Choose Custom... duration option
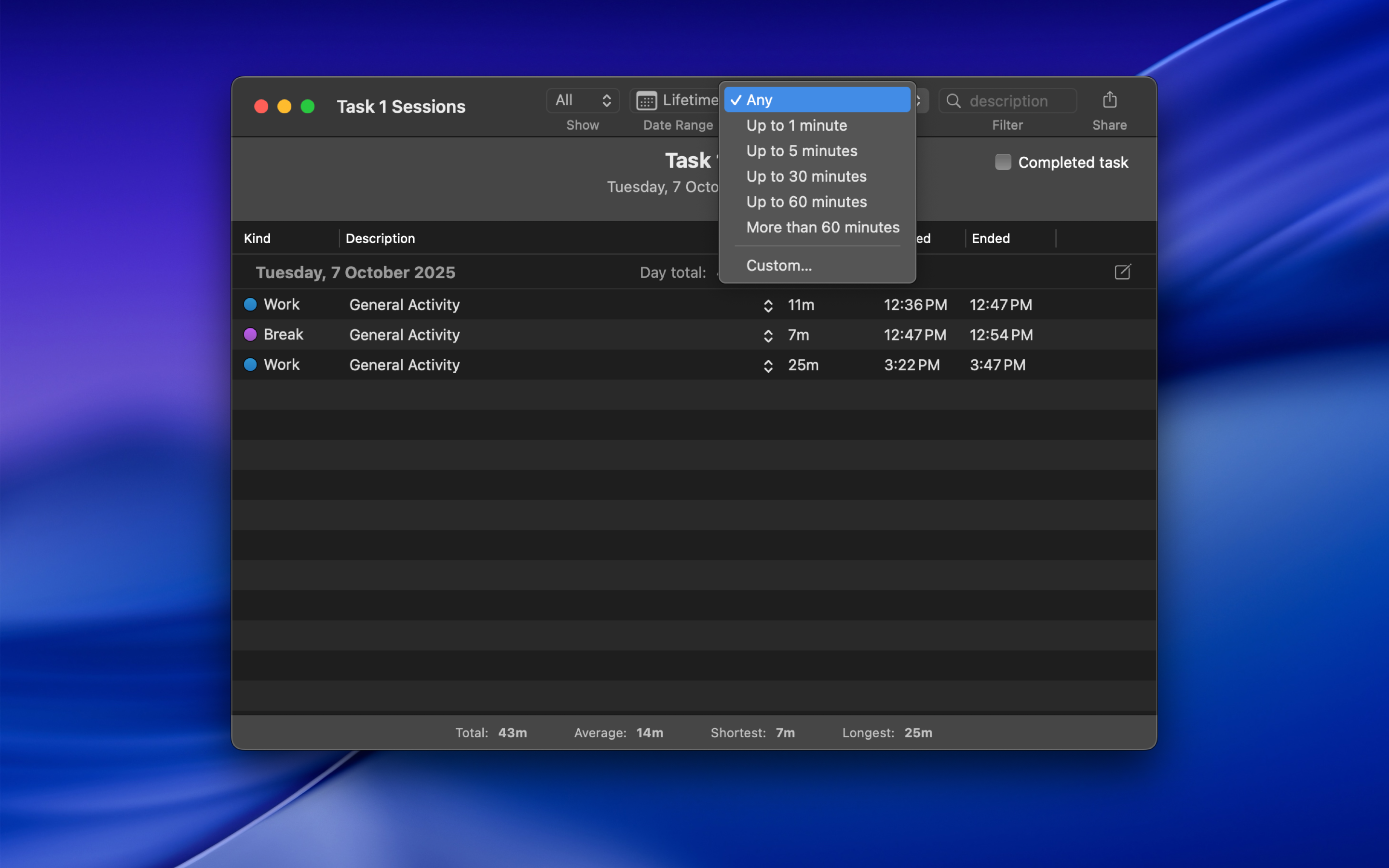 point(778,265)
